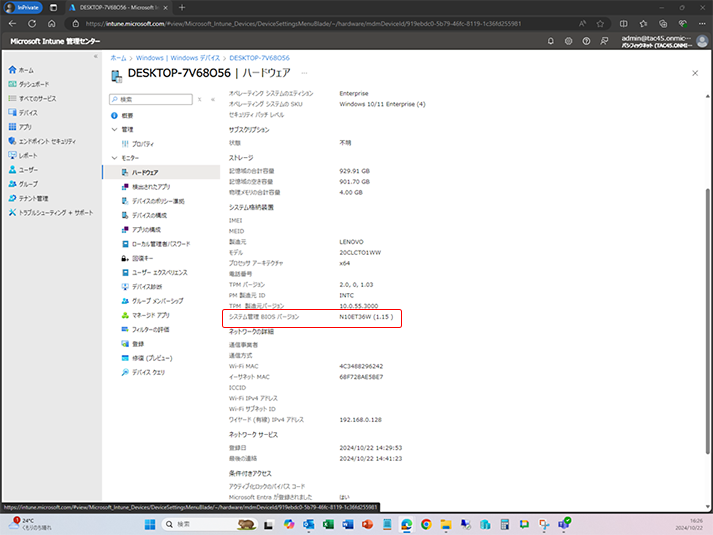Open a new browser tab
This screenshot has height=535, width=713.
[x=182, y=7]
